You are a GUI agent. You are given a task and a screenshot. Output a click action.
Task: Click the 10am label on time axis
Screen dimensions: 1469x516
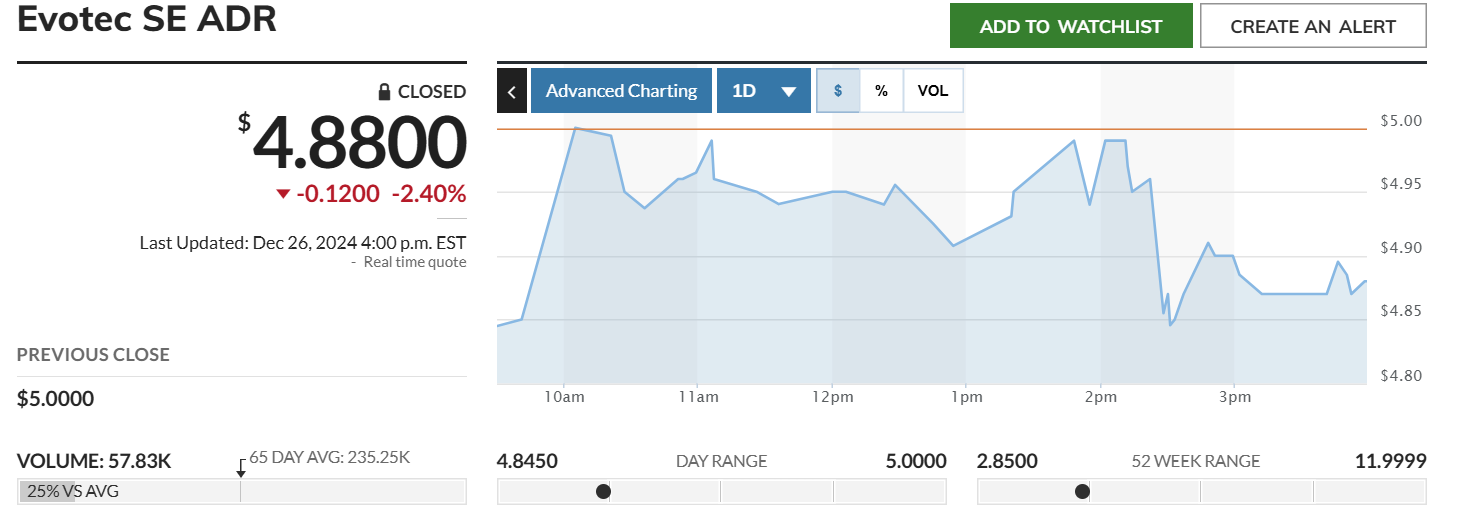pos(563,397)
